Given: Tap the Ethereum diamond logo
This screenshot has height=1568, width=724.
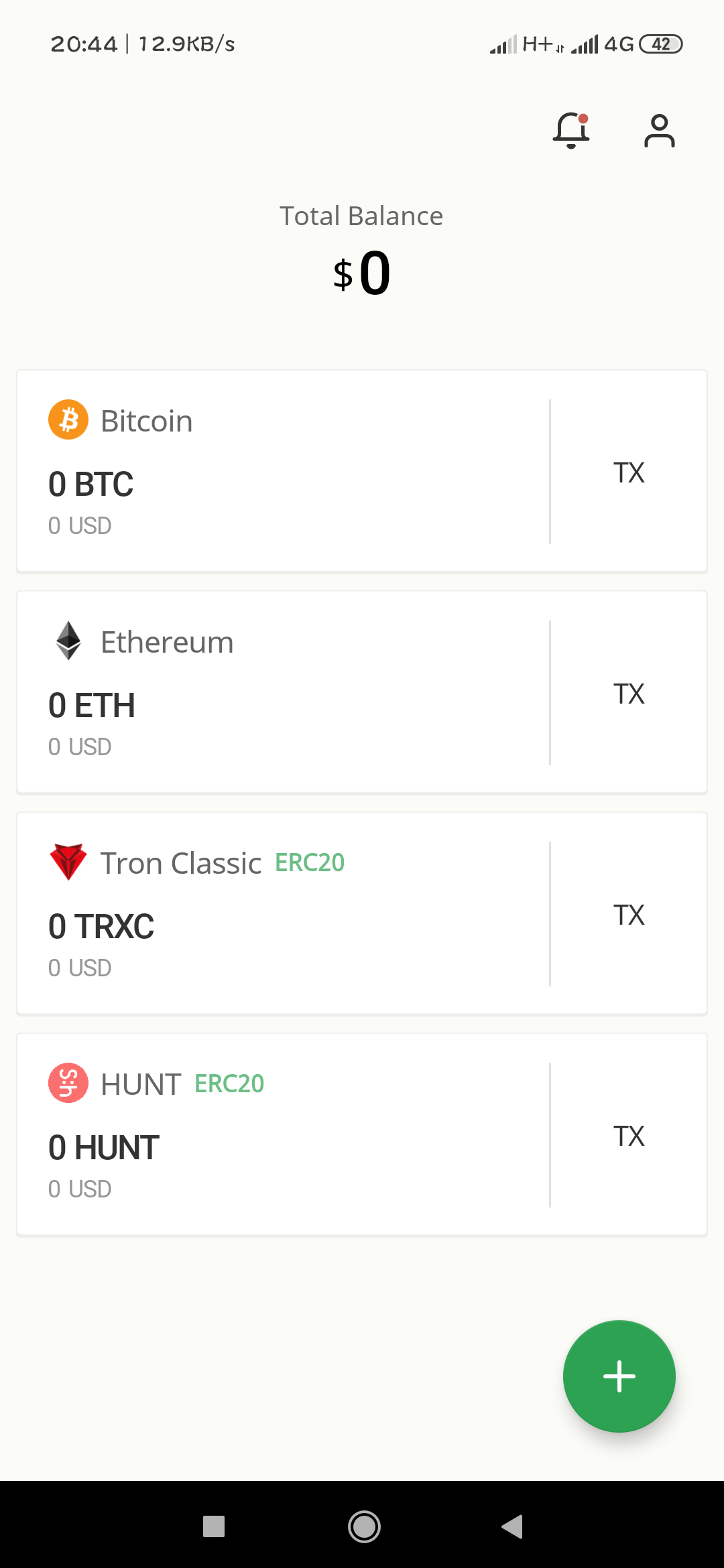Looking at the screenshot, I should point(68,641).
